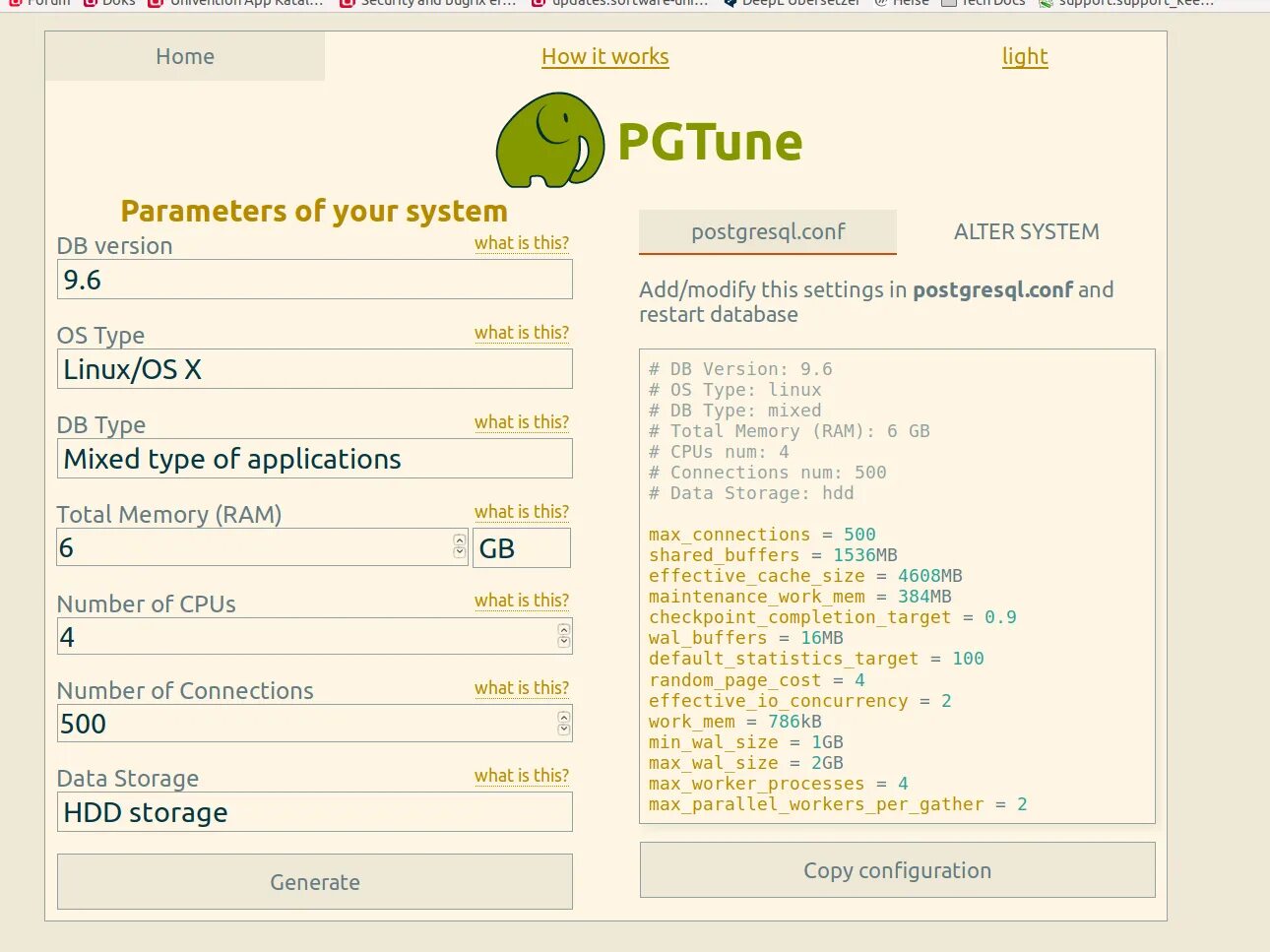
Task: Open the DB Type dropdown
Action: coord(315,459)
